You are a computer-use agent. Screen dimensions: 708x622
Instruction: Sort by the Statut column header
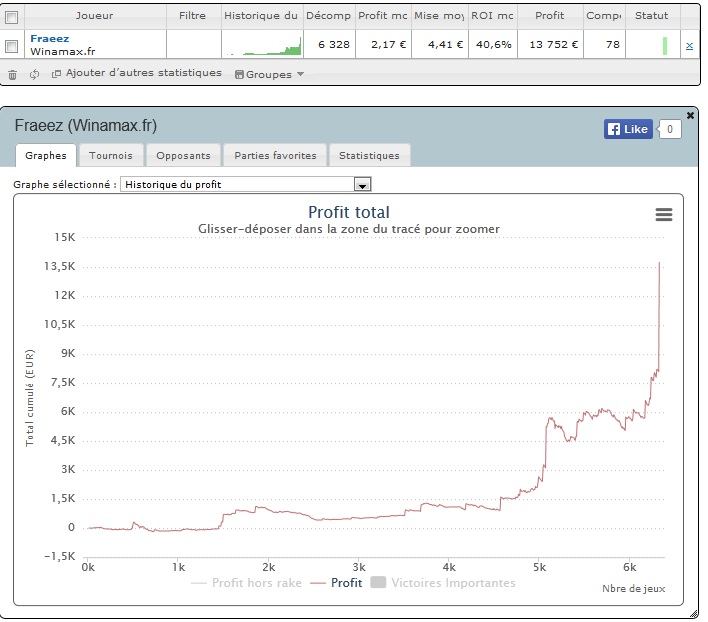(x=652, y=16)
